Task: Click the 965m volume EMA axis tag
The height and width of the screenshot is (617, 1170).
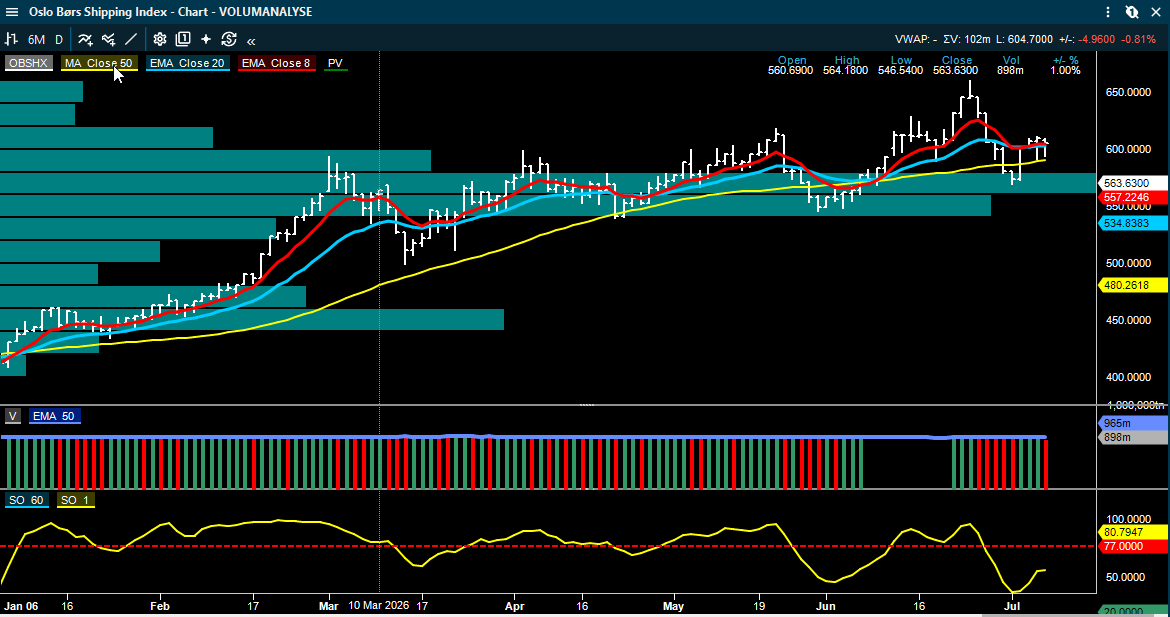Action: click(1134, 423)
